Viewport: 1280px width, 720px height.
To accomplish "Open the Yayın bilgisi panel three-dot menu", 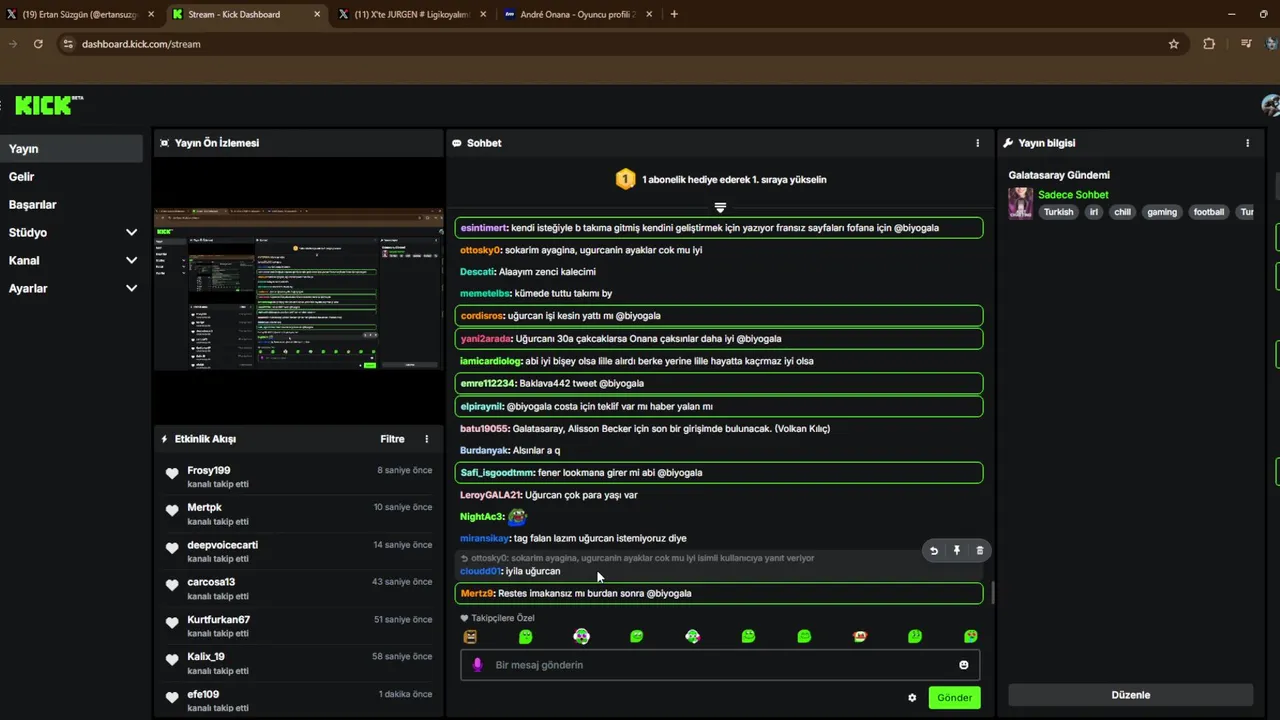I will (1247, 143).
